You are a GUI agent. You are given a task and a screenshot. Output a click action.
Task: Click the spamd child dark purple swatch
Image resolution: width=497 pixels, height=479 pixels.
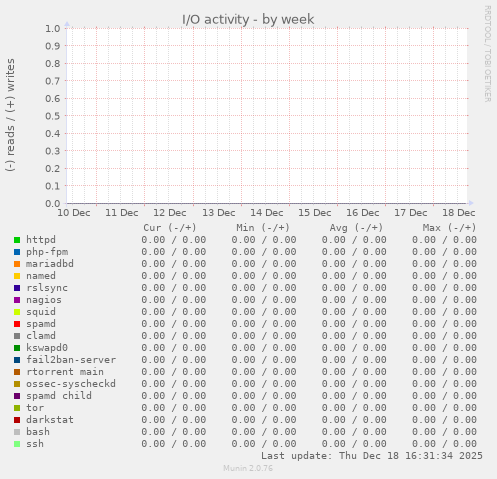17,396
